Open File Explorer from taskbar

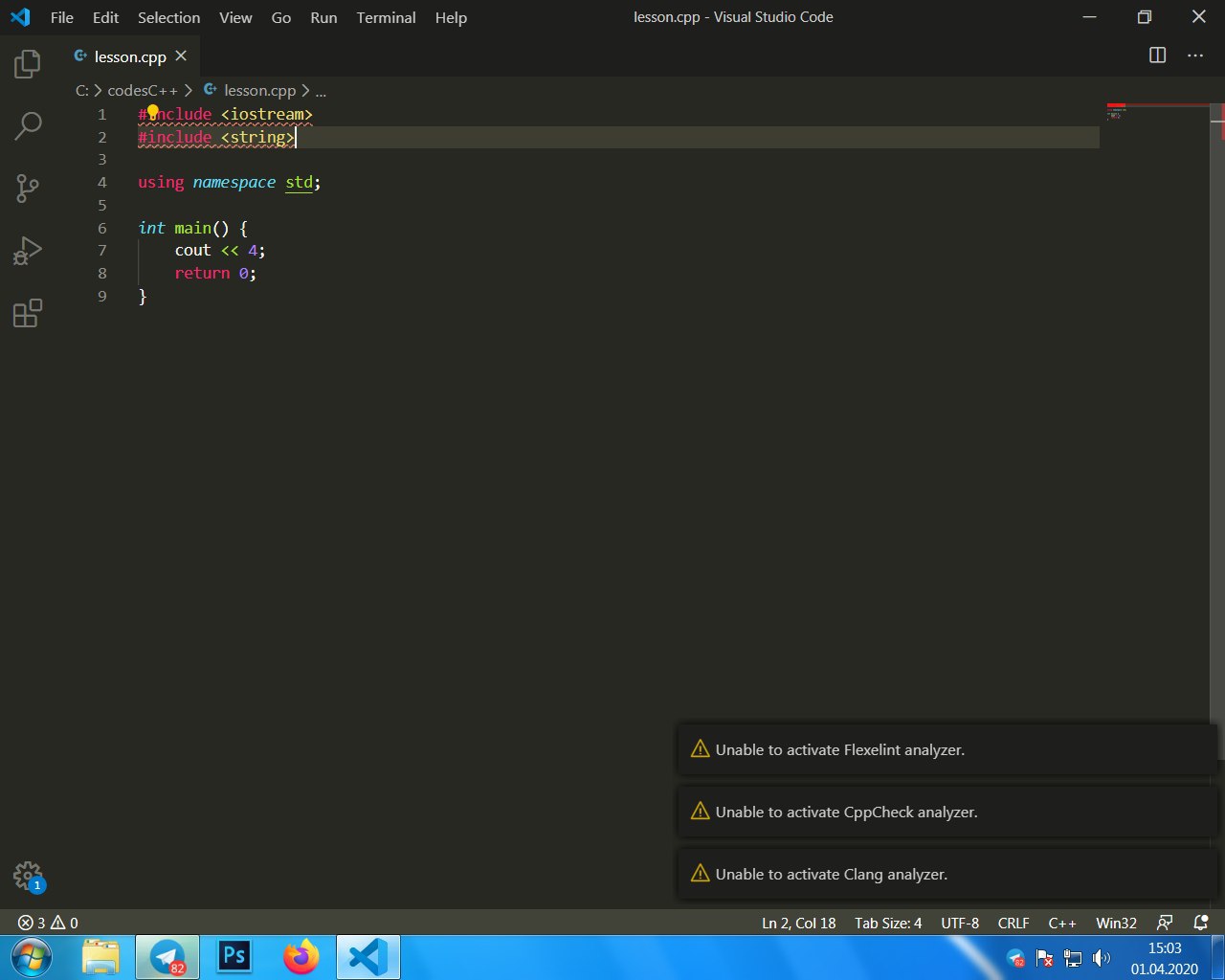101,957
